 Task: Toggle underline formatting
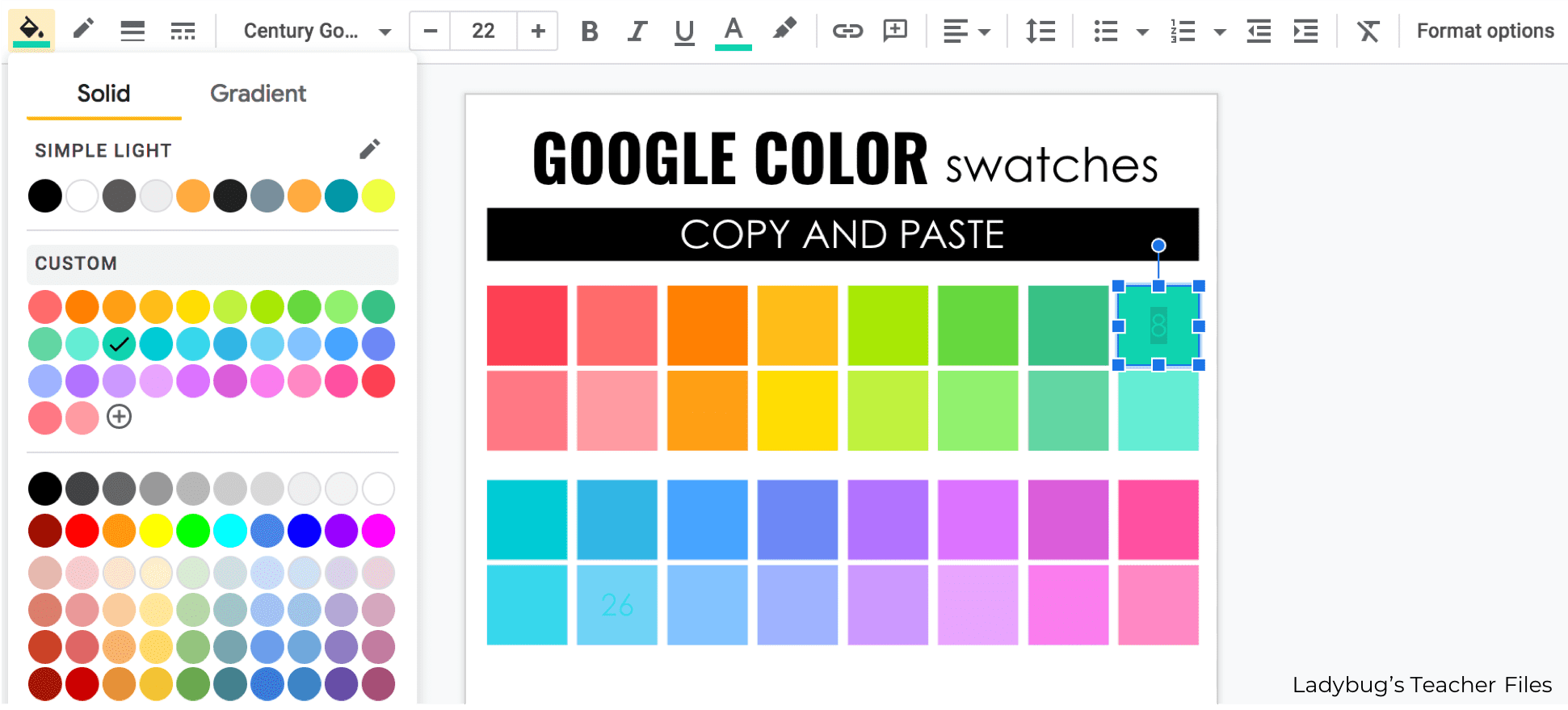click(684, 32)
